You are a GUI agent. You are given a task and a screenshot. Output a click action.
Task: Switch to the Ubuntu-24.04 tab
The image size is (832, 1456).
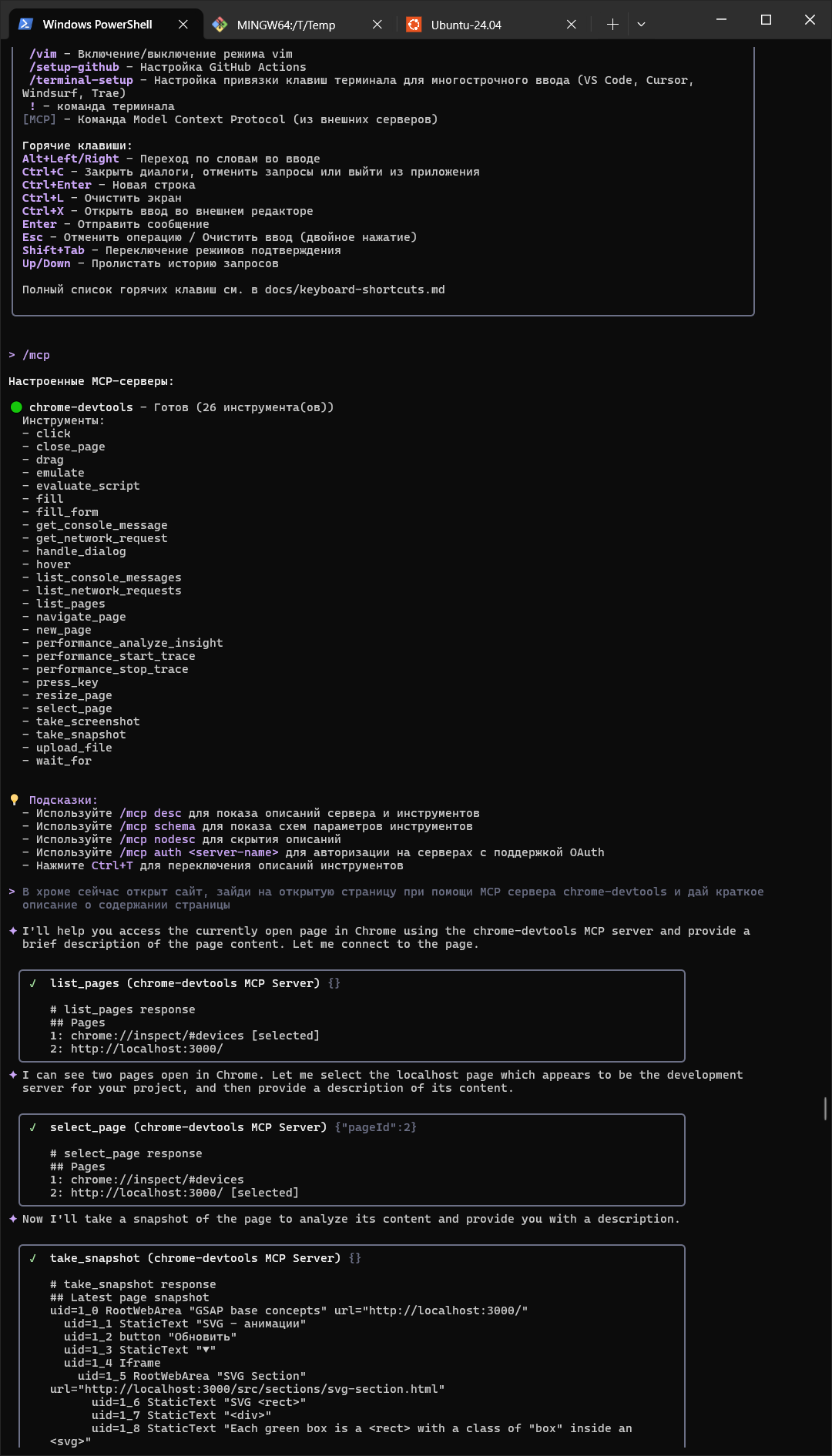pos(466,25)
